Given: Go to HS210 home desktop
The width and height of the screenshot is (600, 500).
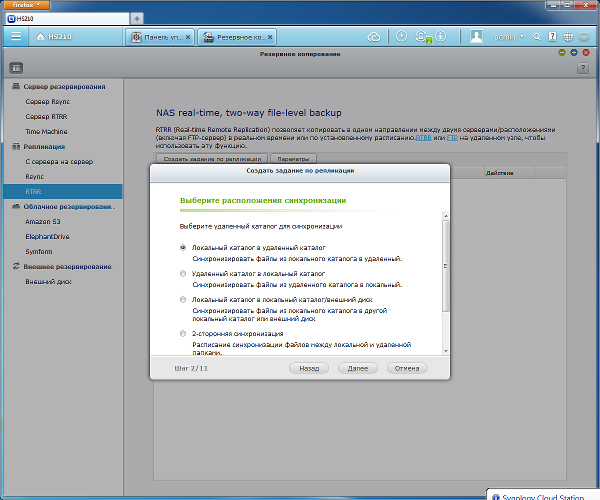Looking at the screenshot, I should click(54, 37).
